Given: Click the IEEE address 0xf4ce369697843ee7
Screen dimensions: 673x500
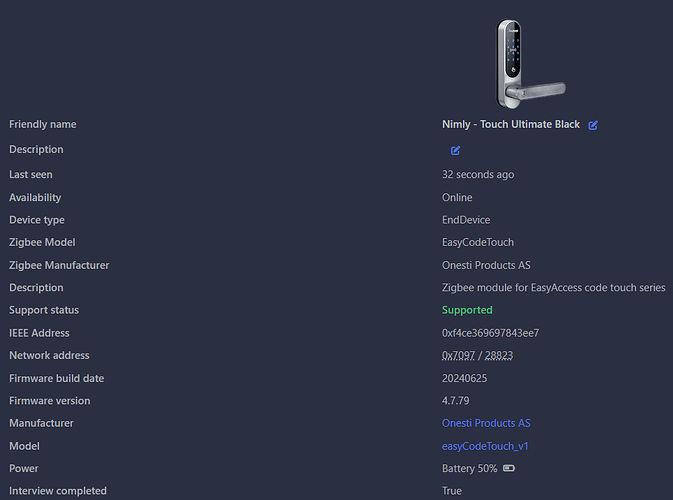Looking at the screenshot, I should tap(490, 333).
